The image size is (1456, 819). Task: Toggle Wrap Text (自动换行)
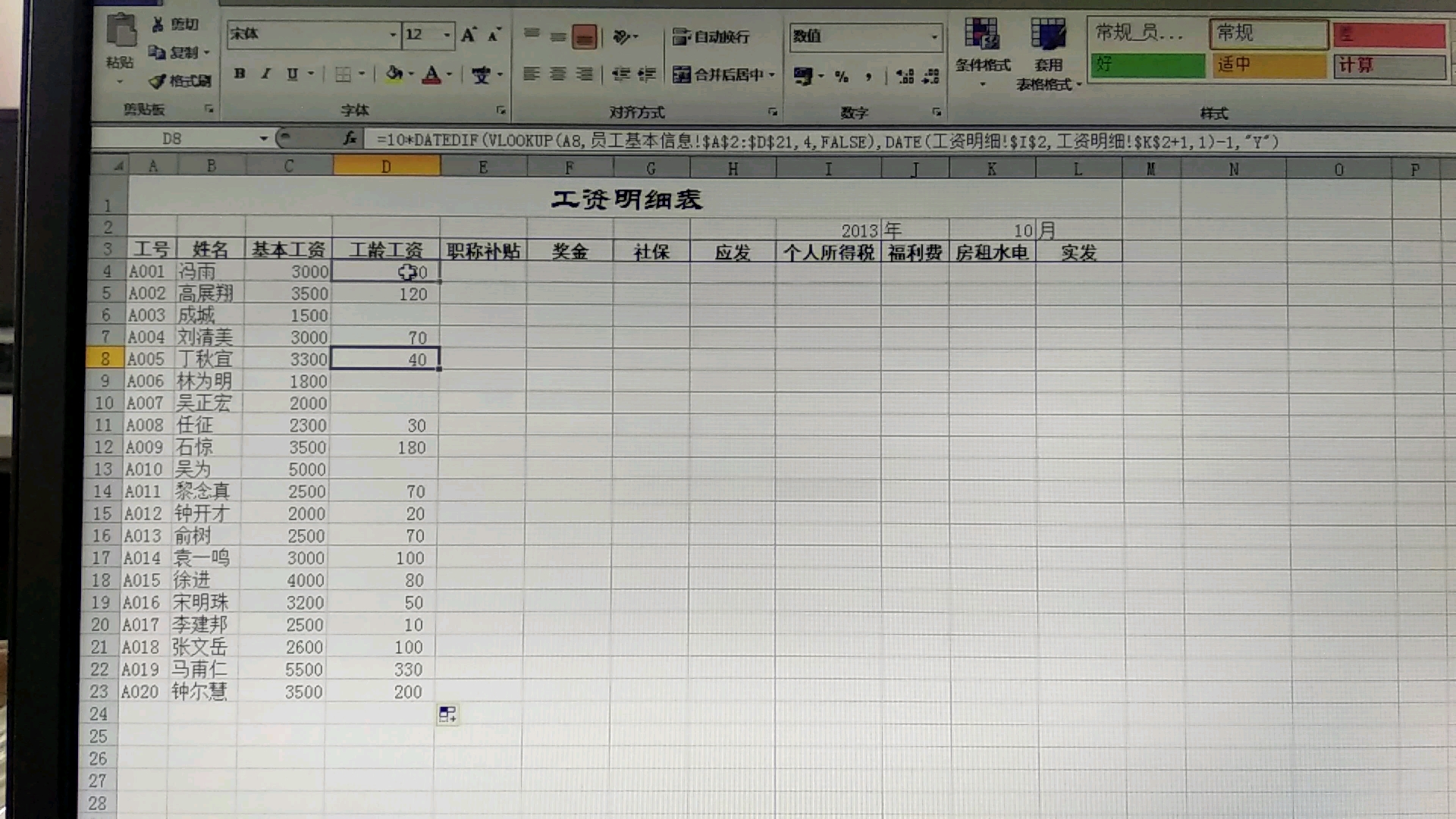coord(711,36)
